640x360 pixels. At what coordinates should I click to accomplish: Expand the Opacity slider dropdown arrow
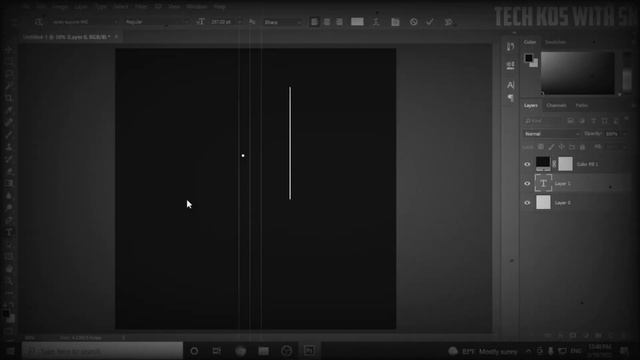click(625, 134)
